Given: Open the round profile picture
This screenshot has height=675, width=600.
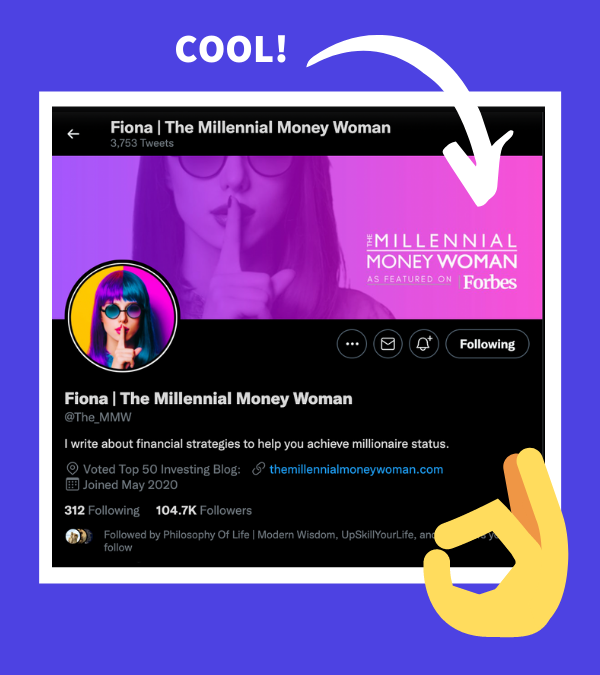Looking at the screenshot, I should [x=122, y=316].
